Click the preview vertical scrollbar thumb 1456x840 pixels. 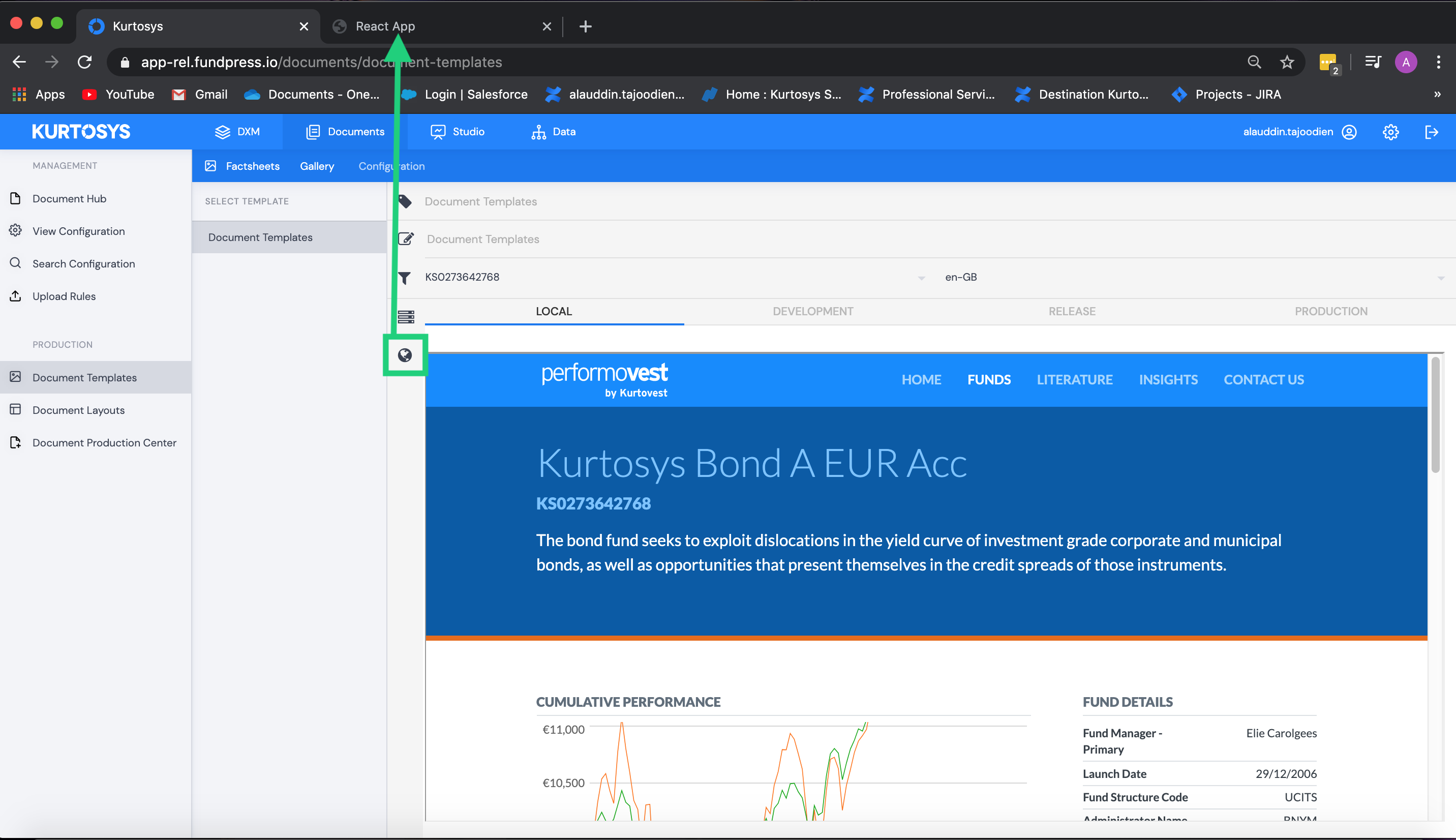[1435, 415]
